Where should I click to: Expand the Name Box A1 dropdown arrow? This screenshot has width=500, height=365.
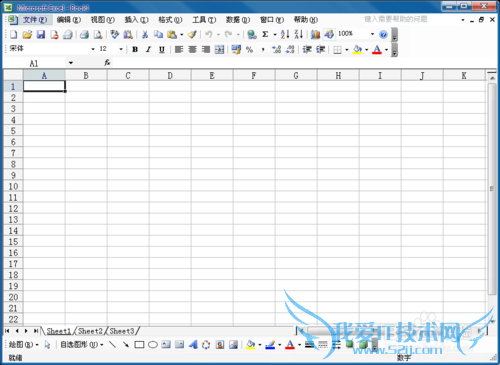[71, 63]
